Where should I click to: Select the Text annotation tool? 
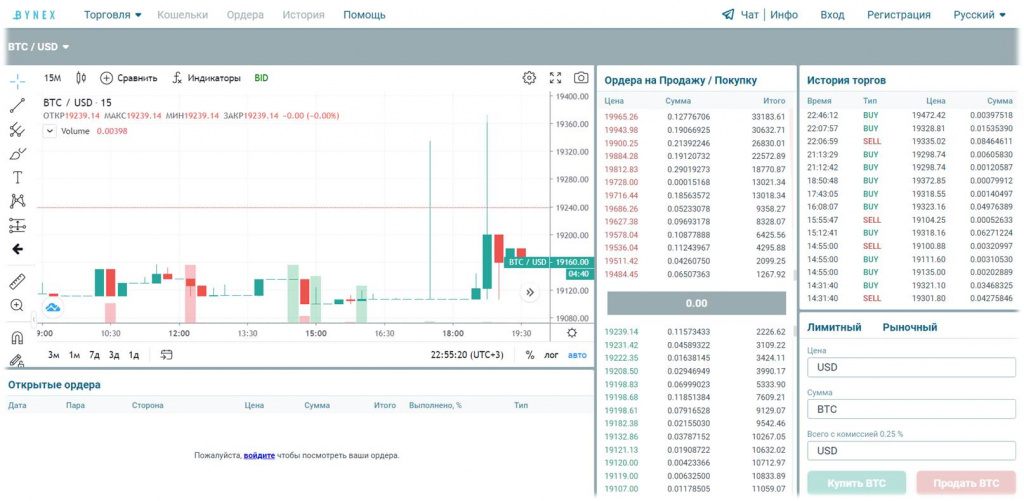click(x=17, y=177)
